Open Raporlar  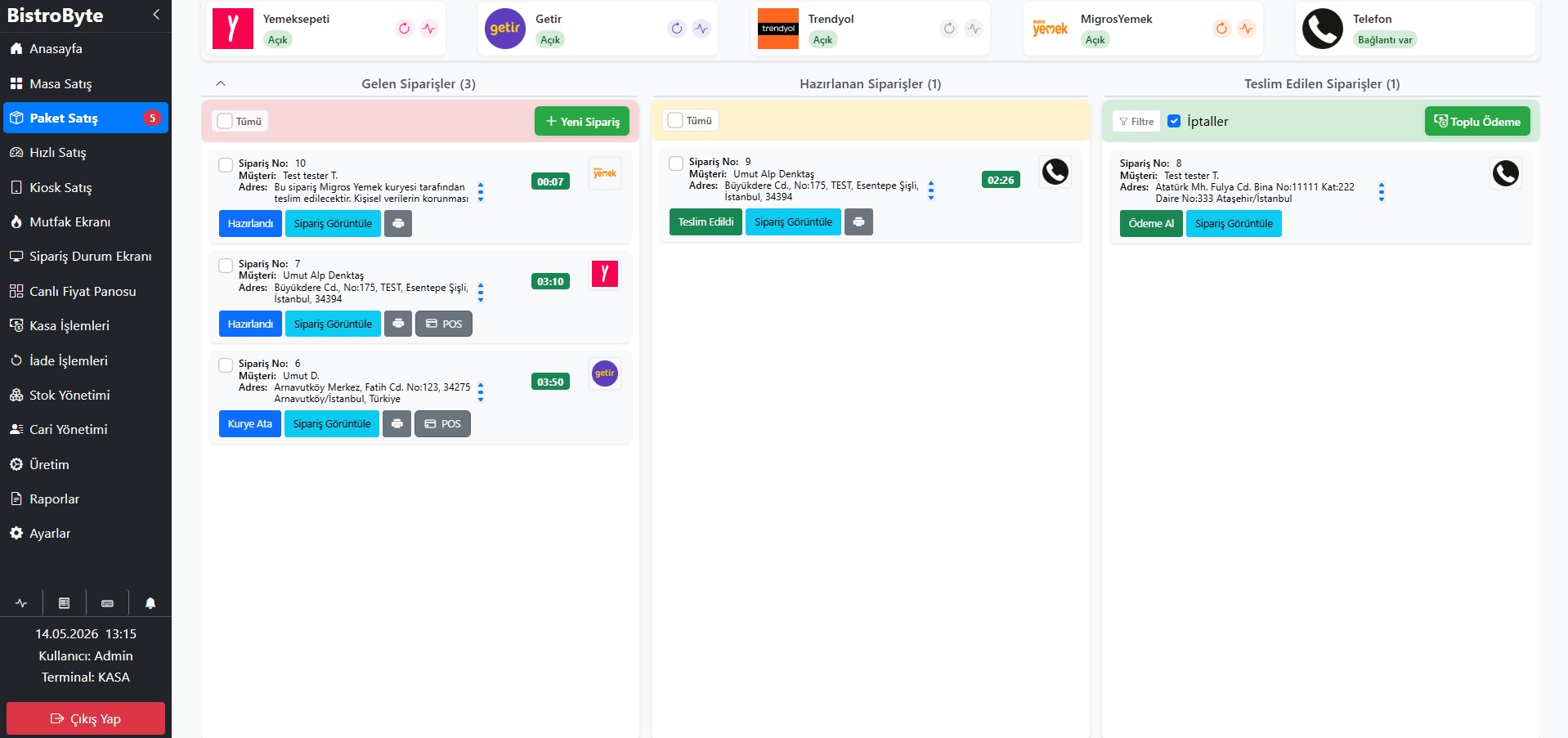(x=86, y=499)
